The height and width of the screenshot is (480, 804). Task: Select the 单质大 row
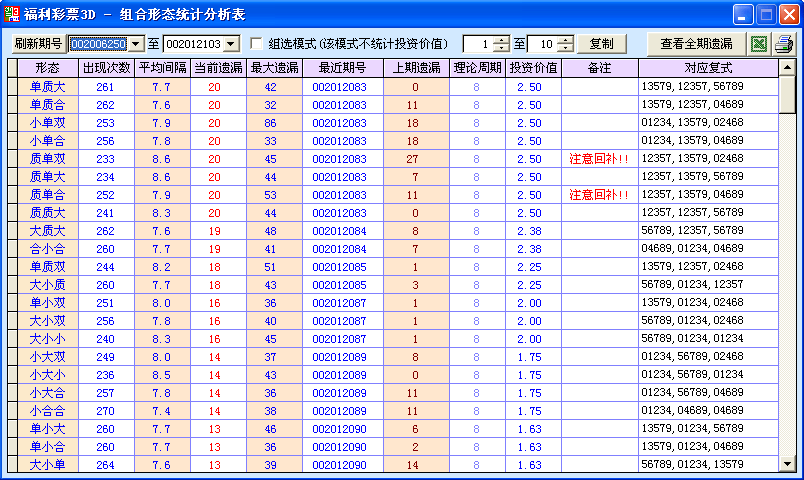47,87
